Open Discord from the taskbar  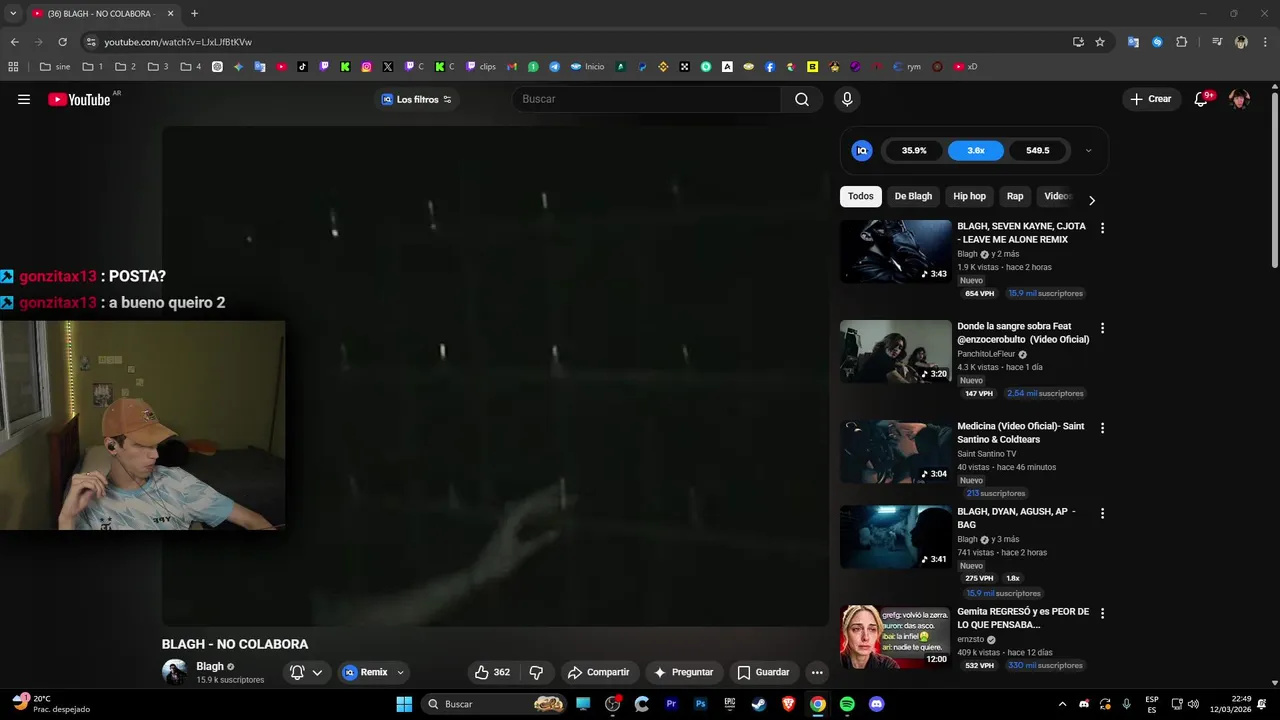tap(877, 704)
